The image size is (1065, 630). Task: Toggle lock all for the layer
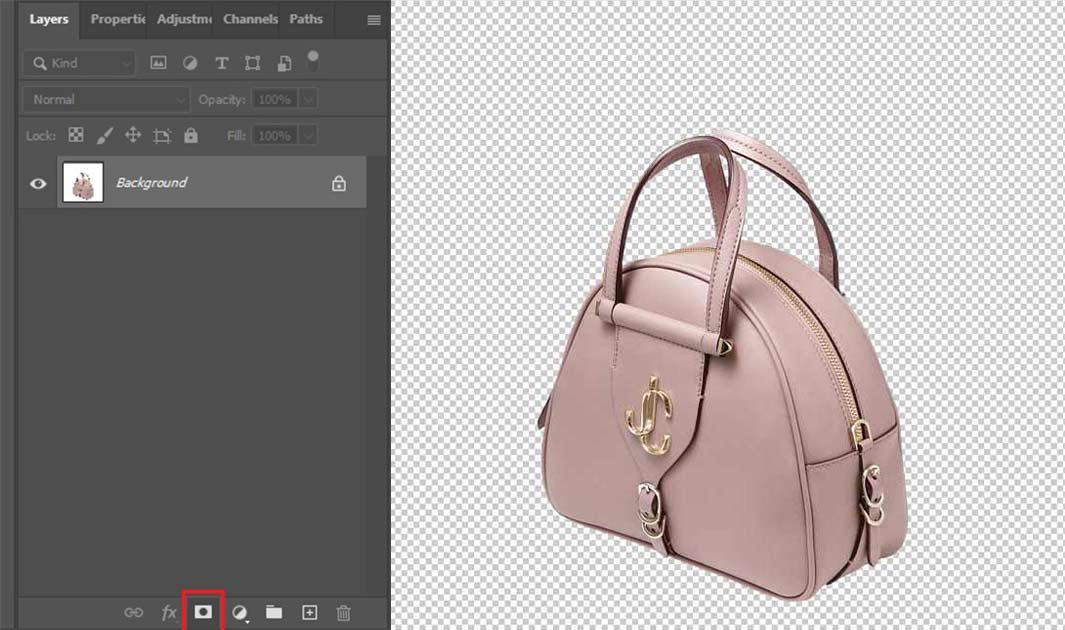[191, 135]
